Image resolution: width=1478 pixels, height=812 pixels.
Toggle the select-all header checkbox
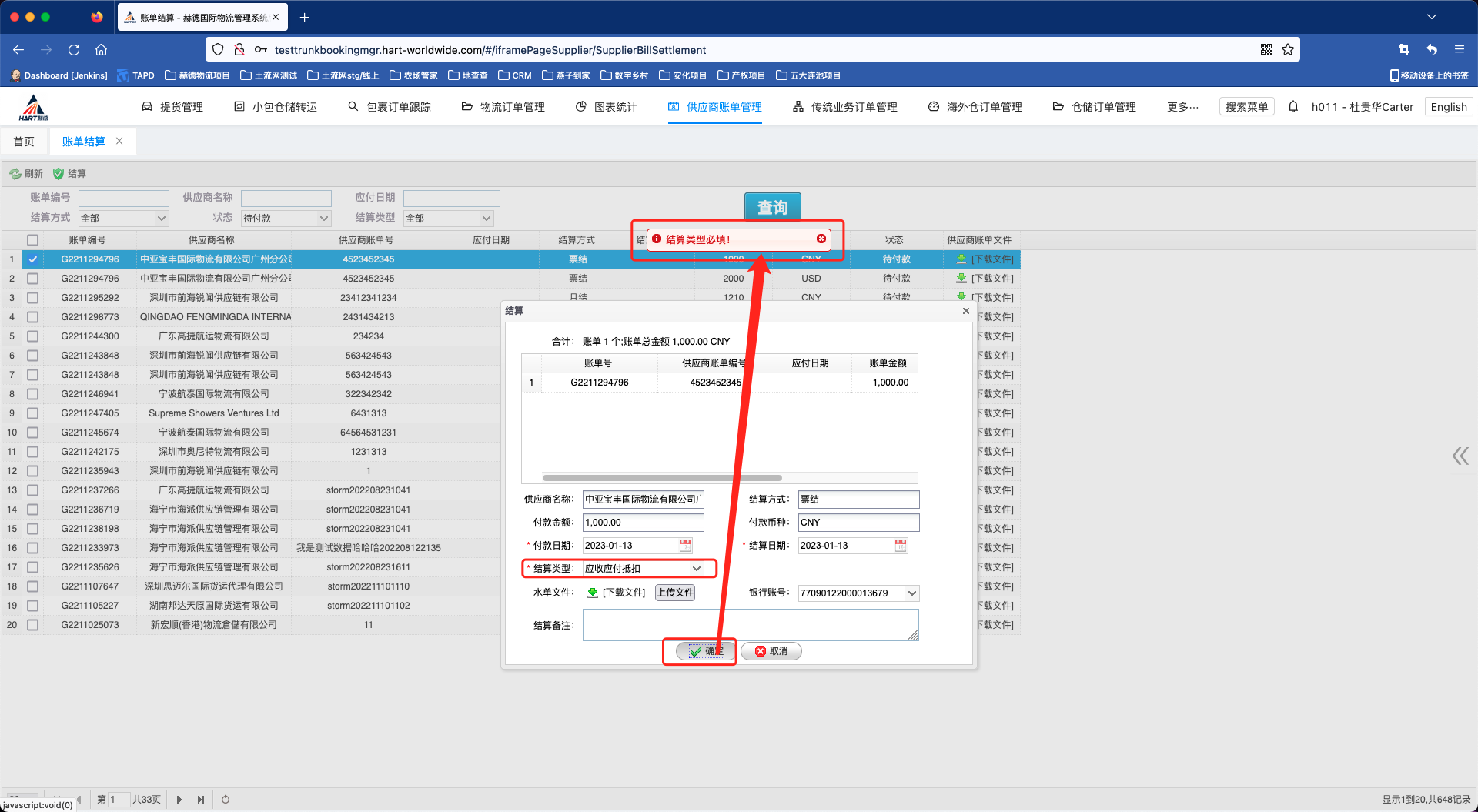point(32,240)
